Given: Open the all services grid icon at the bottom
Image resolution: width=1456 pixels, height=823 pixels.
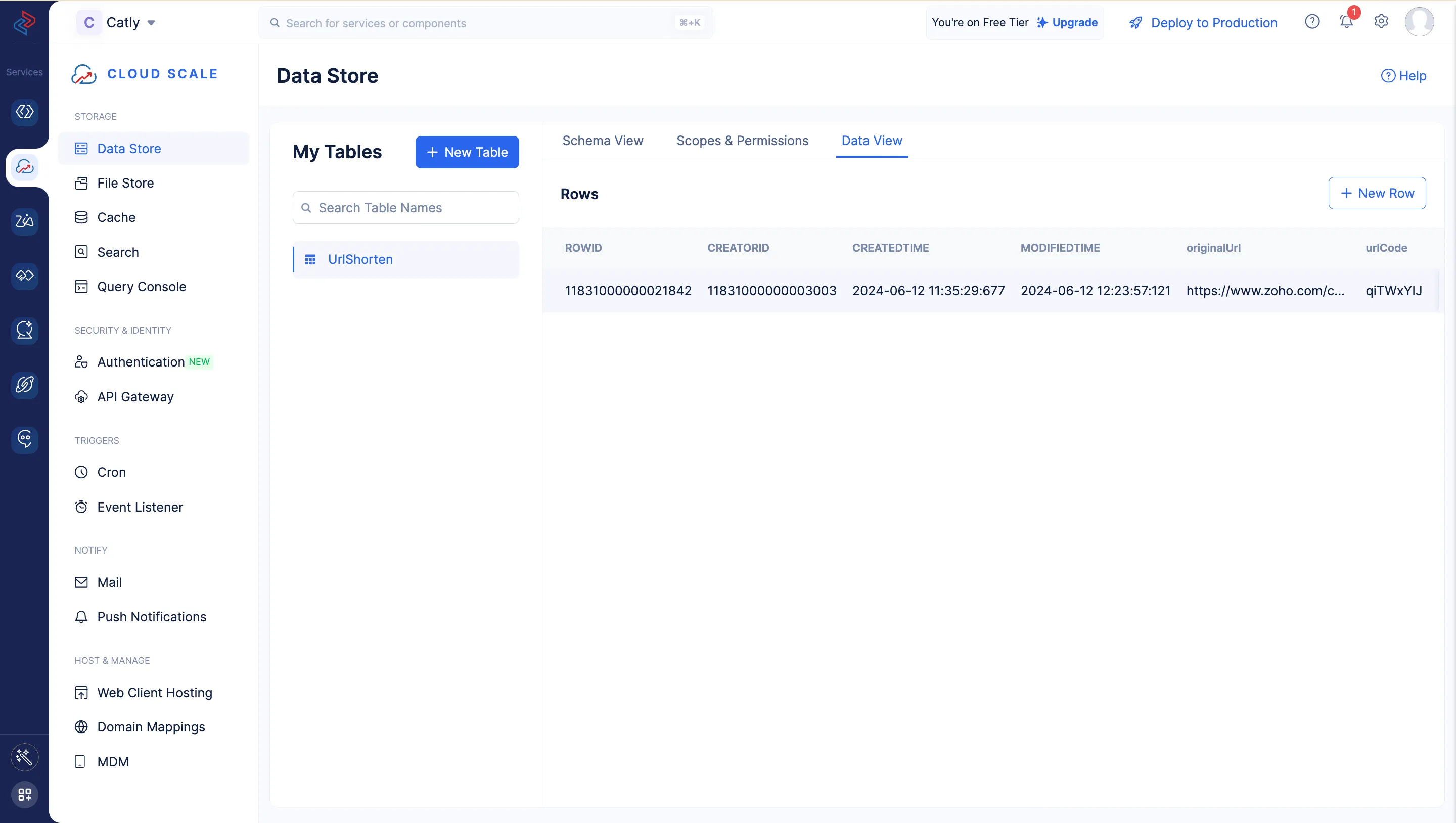Looking at the screenshot, I should [24, 794].
